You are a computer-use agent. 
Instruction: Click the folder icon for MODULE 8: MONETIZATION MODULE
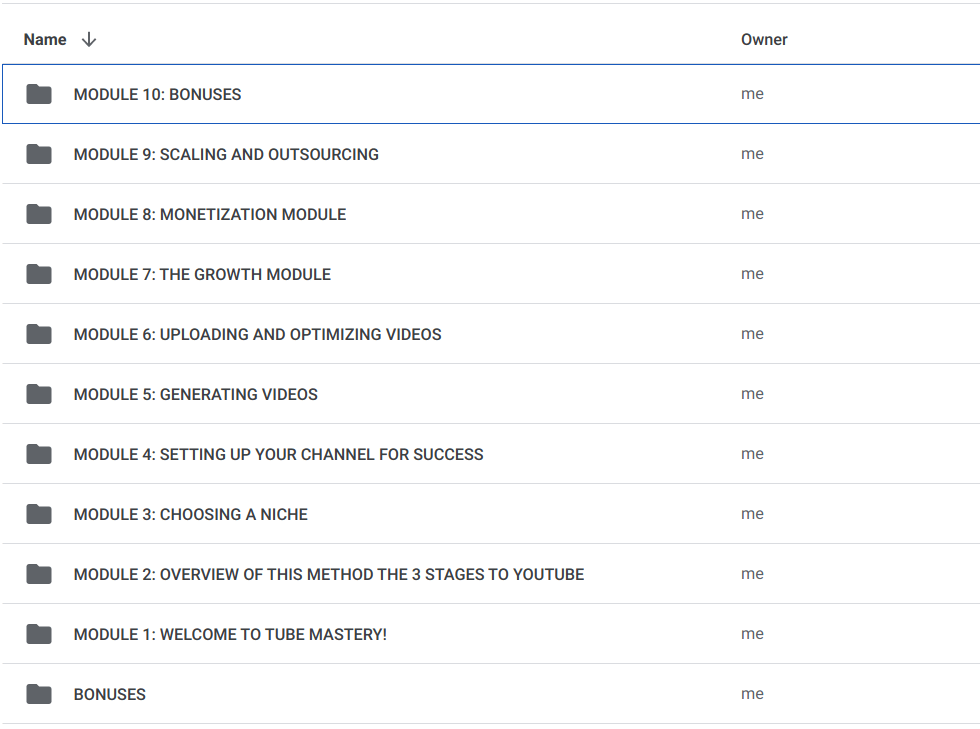pyautogui.click(x=38, y=214)
